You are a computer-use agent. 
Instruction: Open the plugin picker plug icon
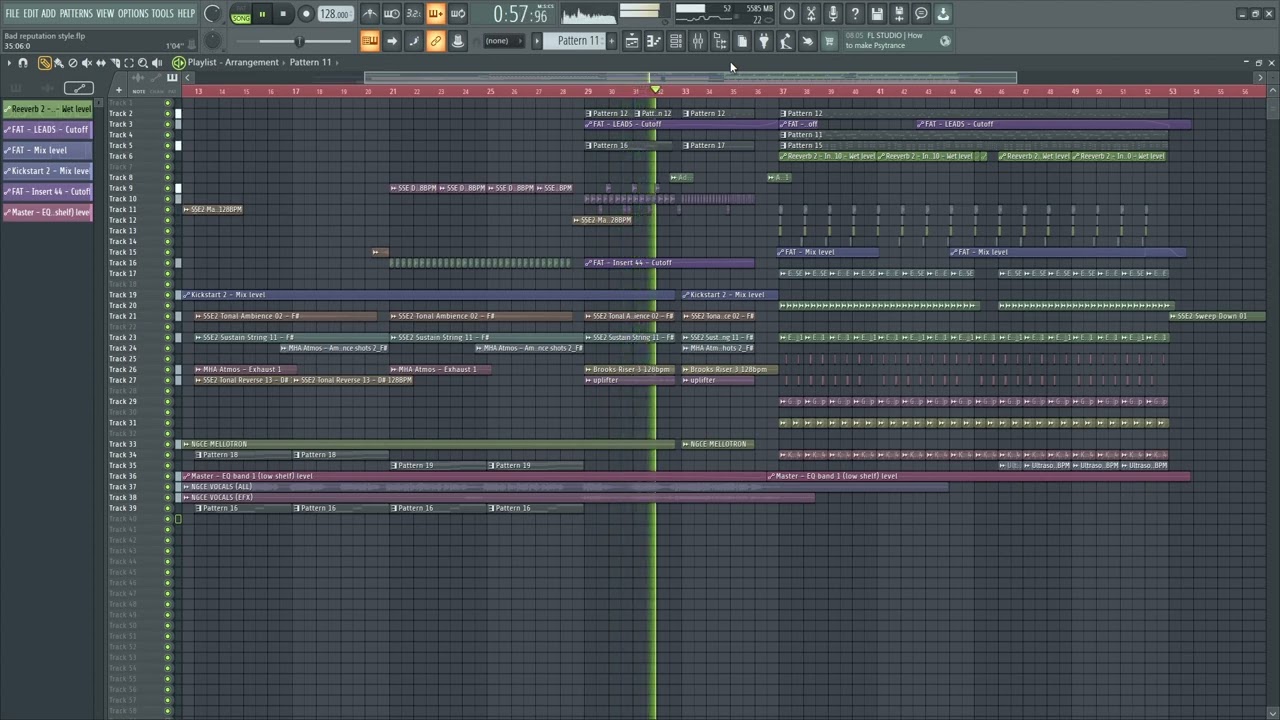coord(764,41)
